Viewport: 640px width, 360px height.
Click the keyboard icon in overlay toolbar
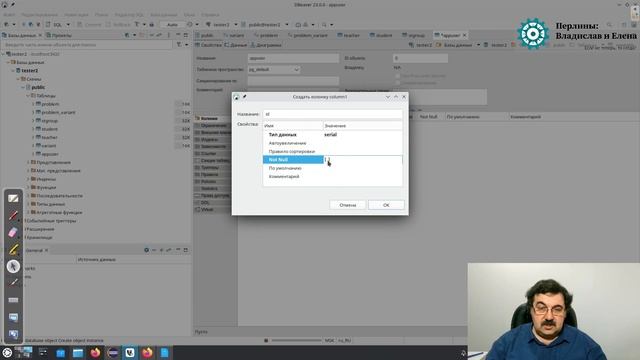point(13,300)
